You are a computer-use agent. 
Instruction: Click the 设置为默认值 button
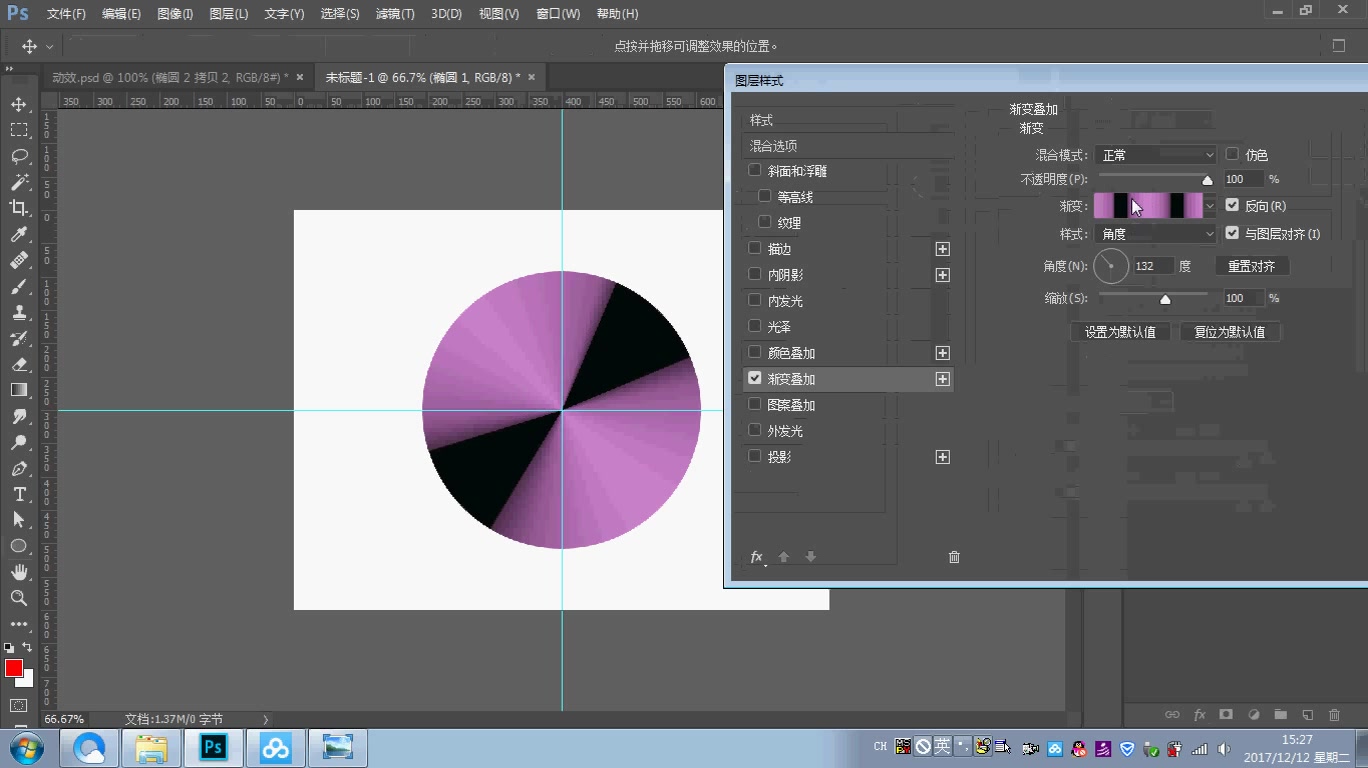pyautogui.click(x=1120, y=331)
